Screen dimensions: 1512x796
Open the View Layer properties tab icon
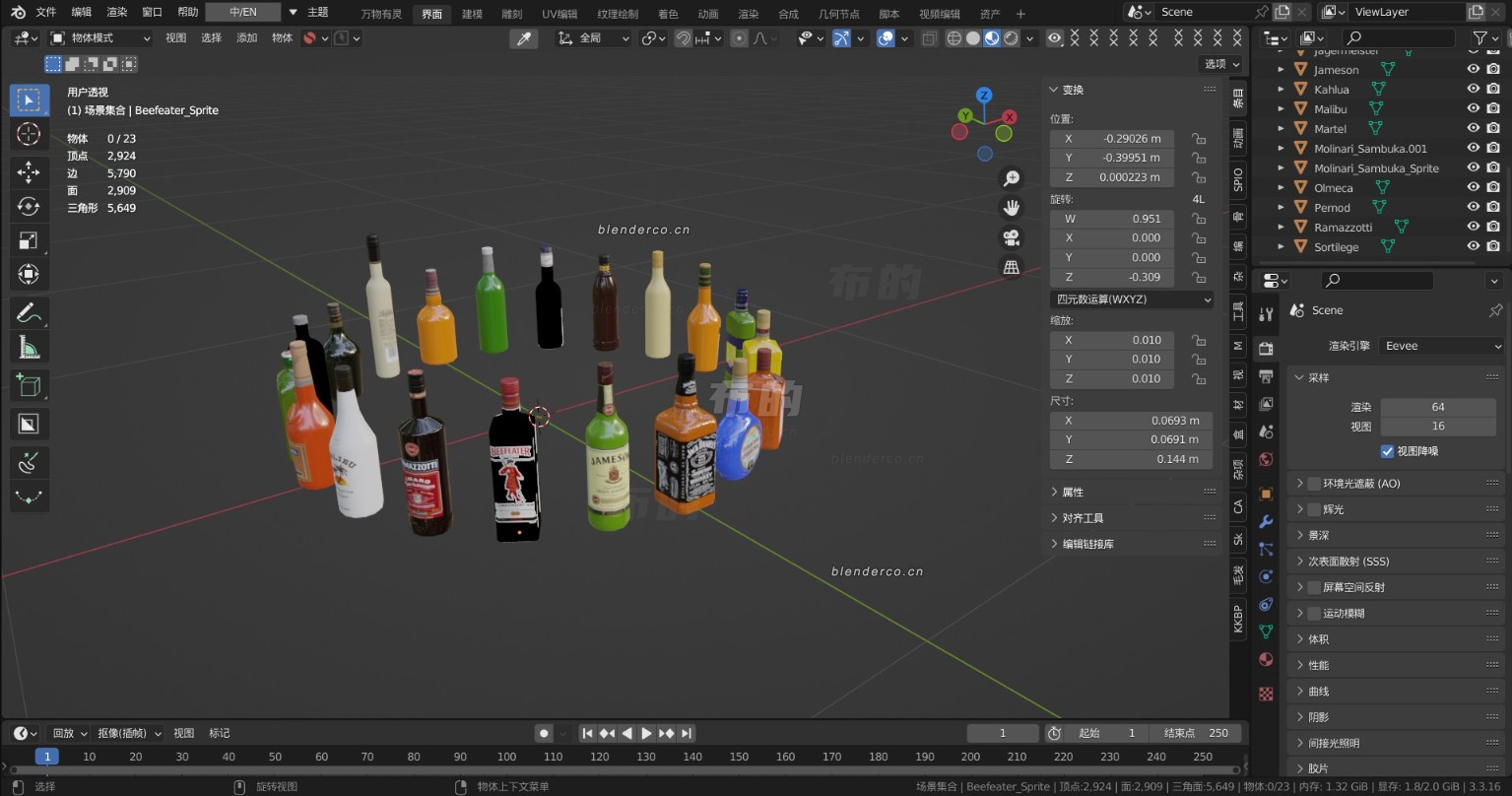(x=1267, y=404)
